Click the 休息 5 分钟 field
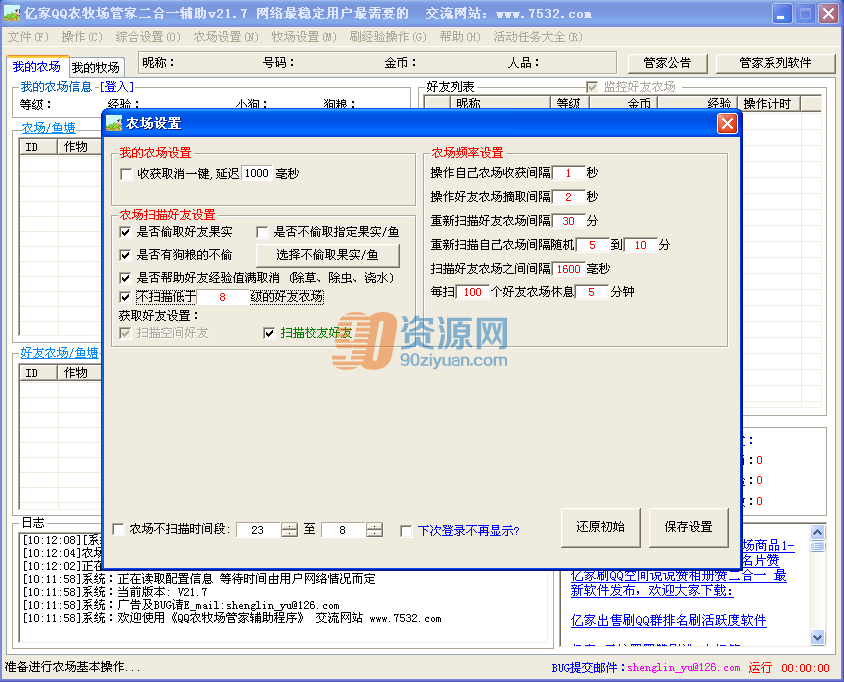Screen dimensions: 844x682 click(x=592, y=292)
